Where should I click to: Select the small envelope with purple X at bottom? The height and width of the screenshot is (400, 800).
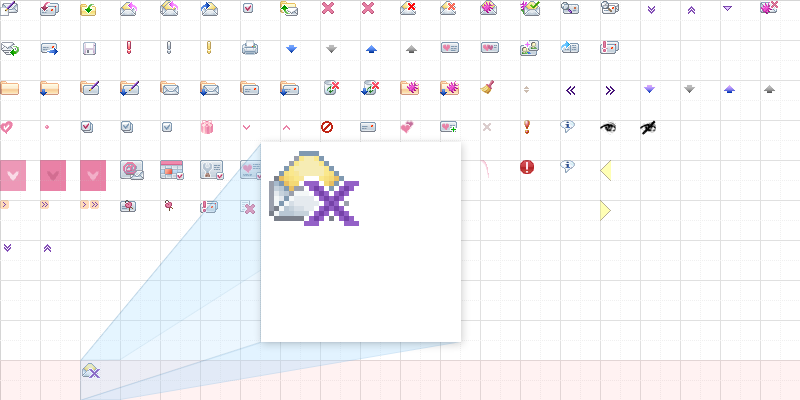pos(90,372)
